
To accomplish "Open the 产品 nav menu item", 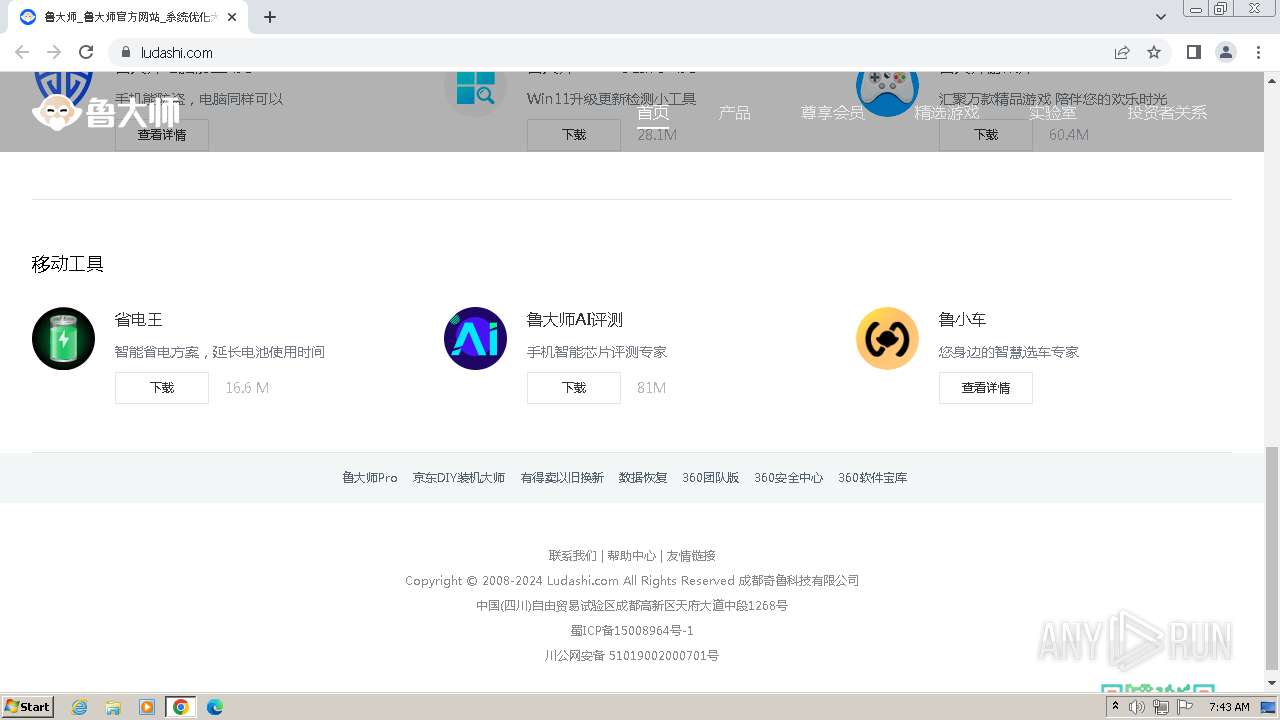I will pyautogui.click(x=734, y=113).
